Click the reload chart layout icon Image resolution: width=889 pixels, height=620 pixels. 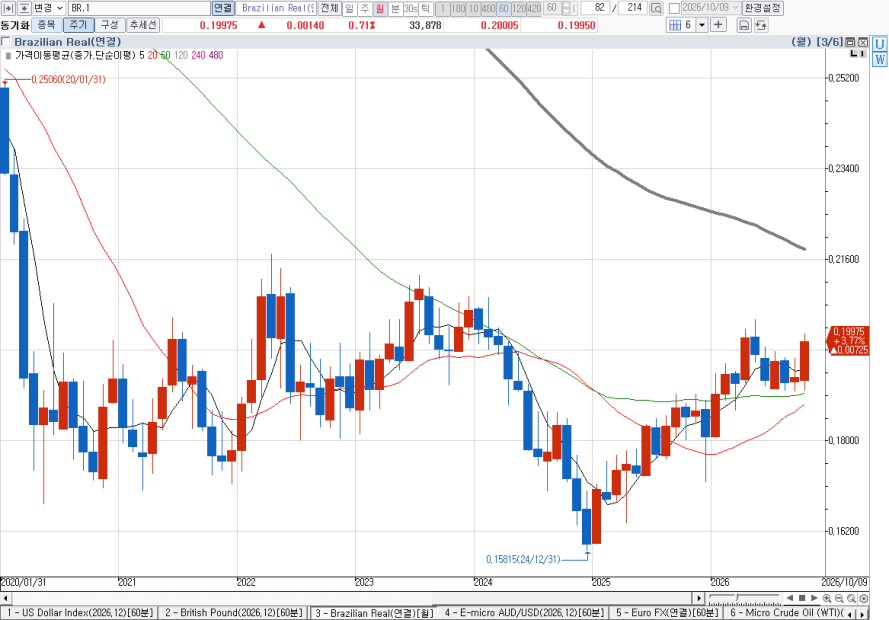(x=761, y=25)
